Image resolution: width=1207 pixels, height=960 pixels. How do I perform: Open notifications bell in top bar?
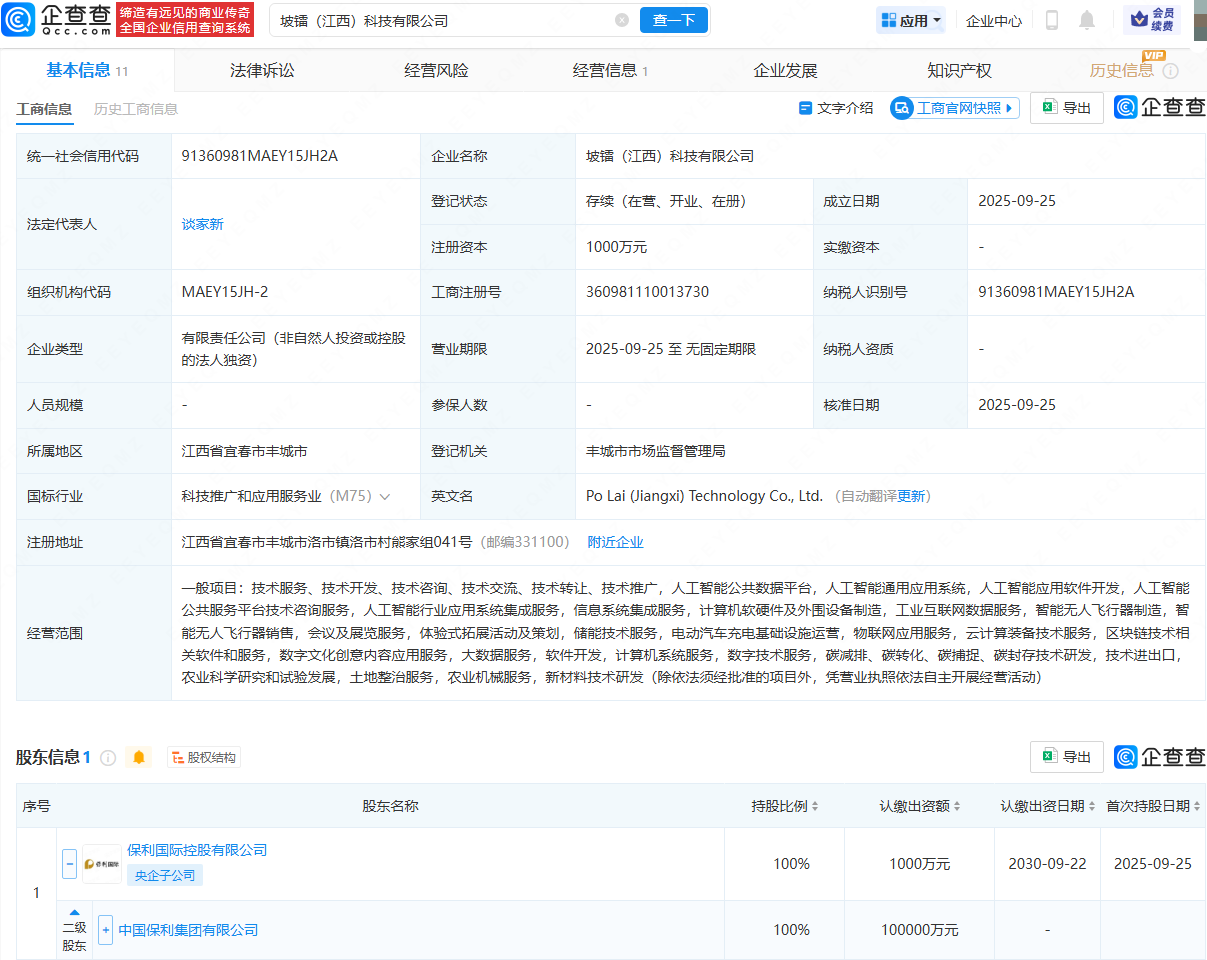click(x=1087, y=20)
